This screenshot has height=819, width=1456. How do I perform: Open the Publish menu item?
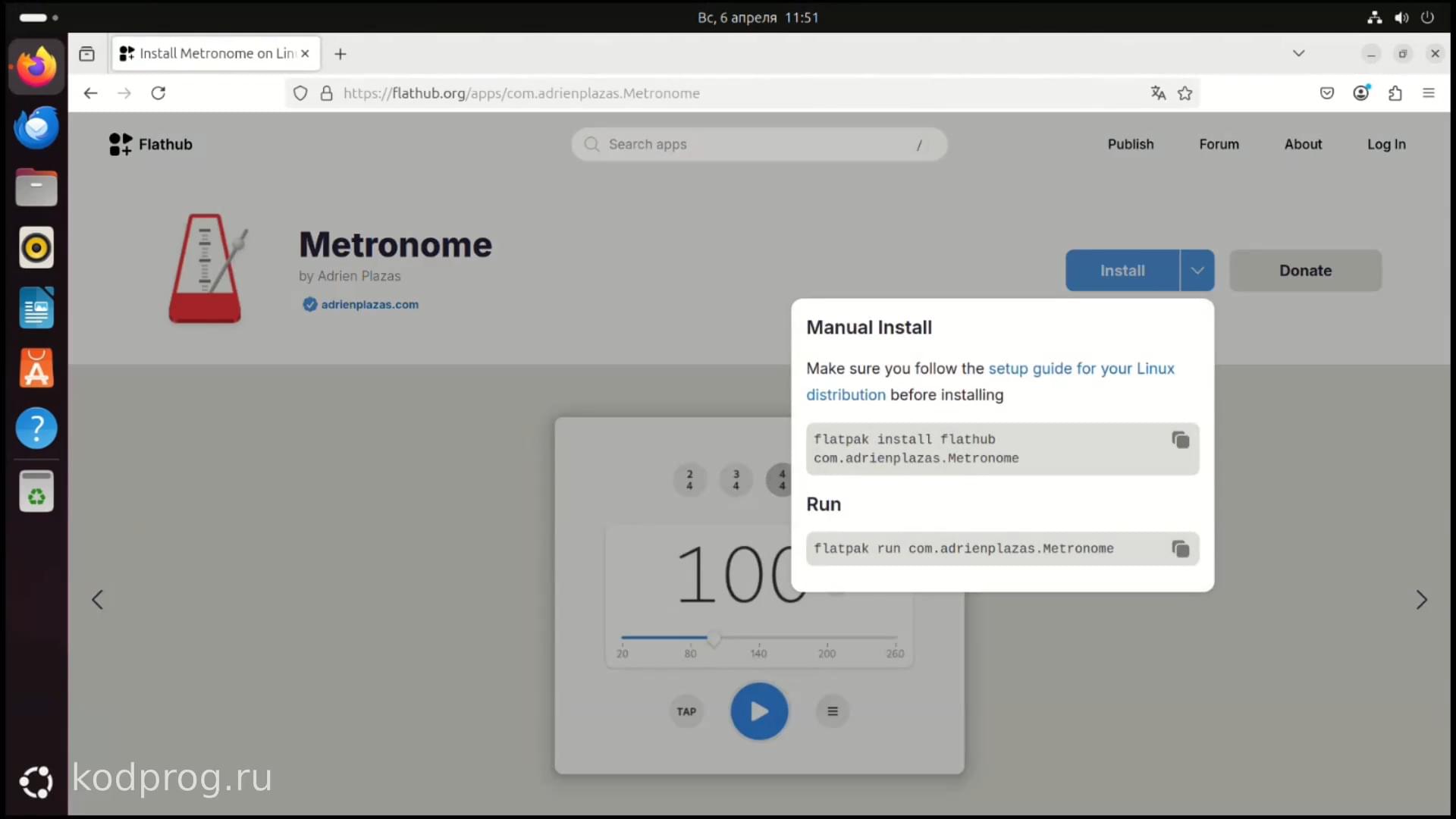pyautogui.click(x=1130, y=144)
